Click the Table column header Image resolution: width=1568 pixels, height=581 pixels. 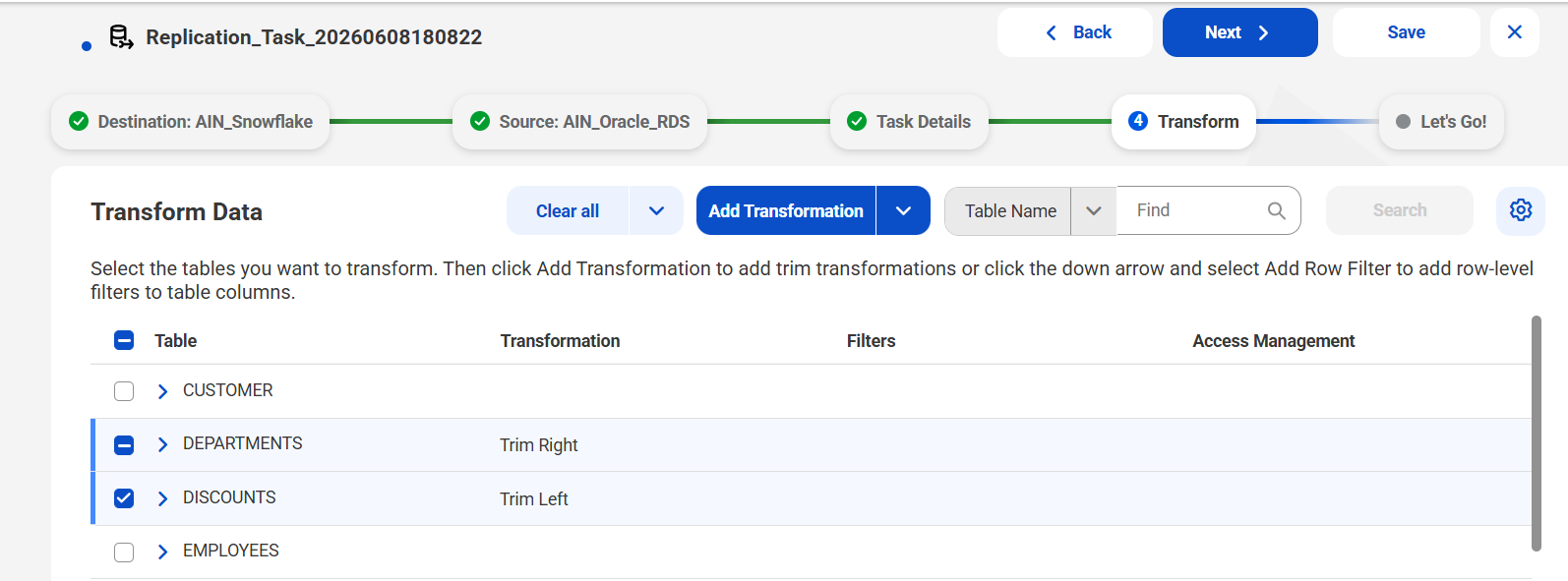click(175, 341)
